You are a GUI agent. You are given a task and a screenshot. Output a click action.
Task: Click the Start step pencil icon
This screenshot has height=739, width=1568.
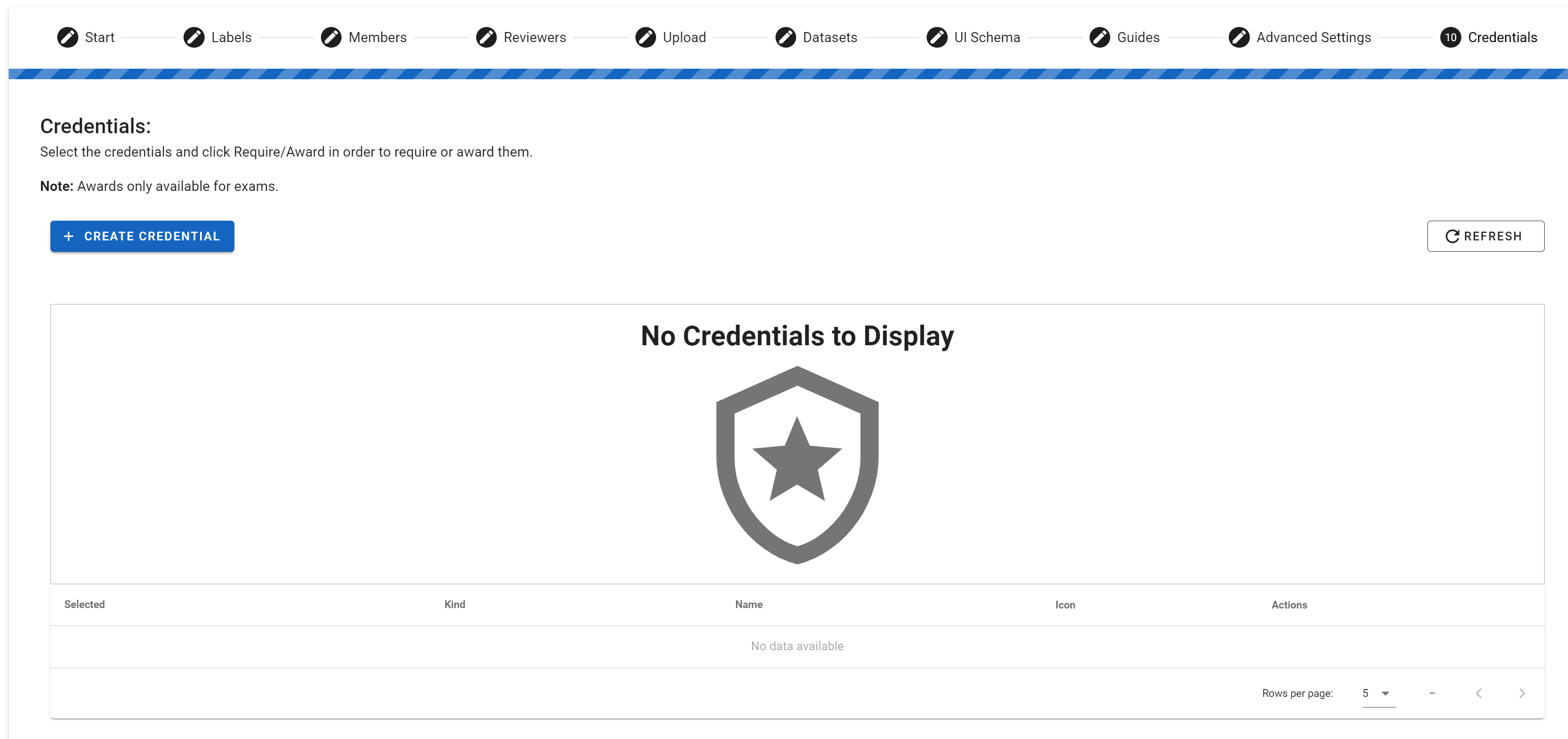[x=68, y=37]
